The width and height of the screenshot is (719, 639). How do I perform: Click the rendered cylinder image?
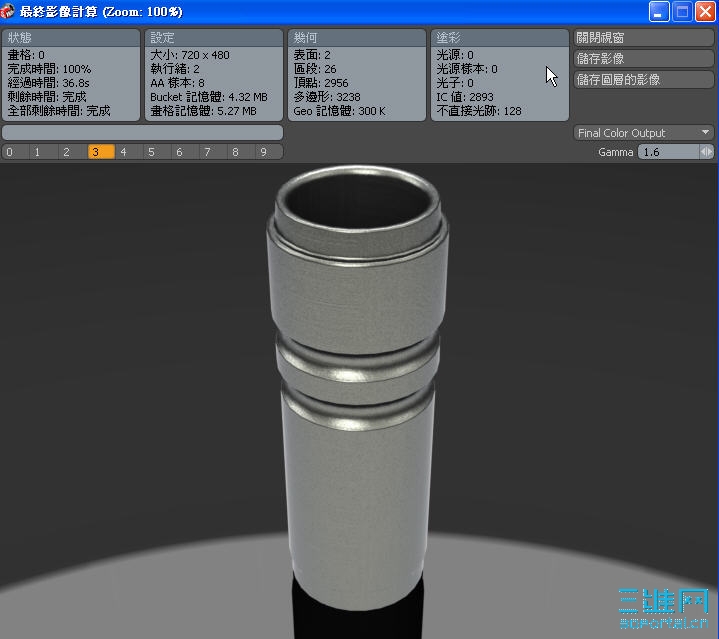tap(358, 390)
